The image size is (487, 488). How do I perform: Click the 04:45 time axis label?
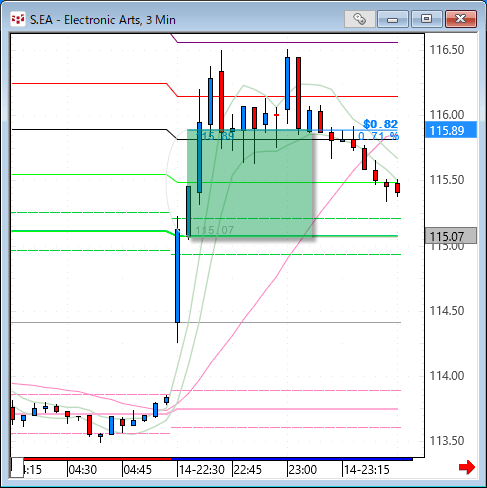[x=138, y=470]
